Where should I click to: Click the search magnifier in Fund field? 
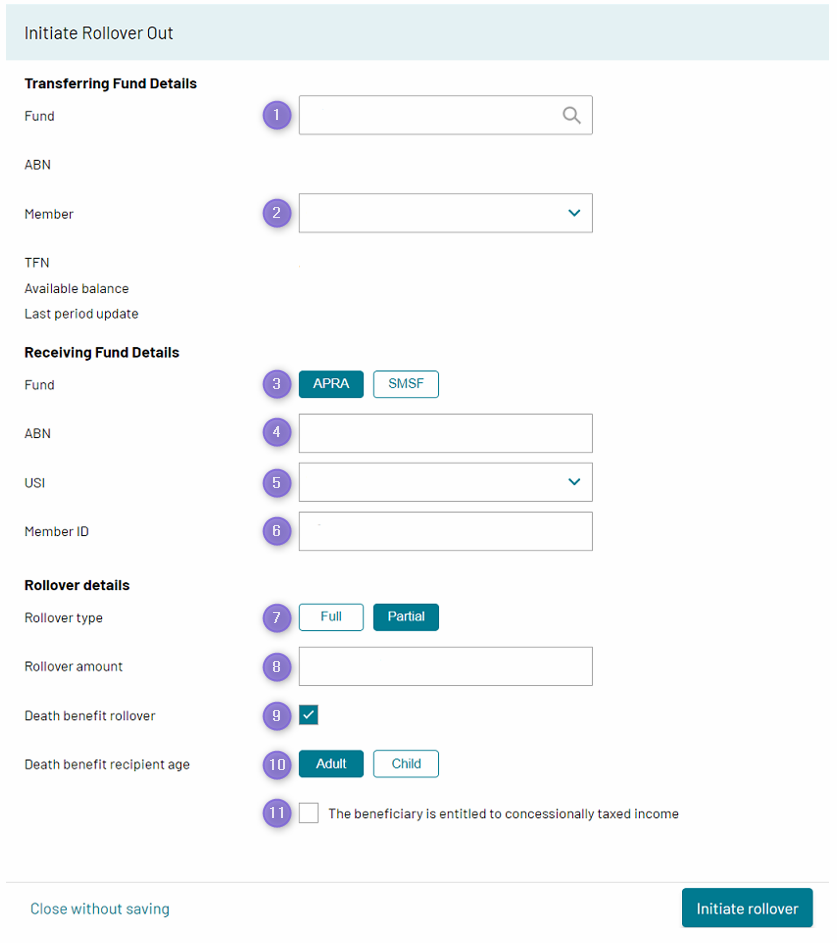pyautogui.click(x=571, y=115)
